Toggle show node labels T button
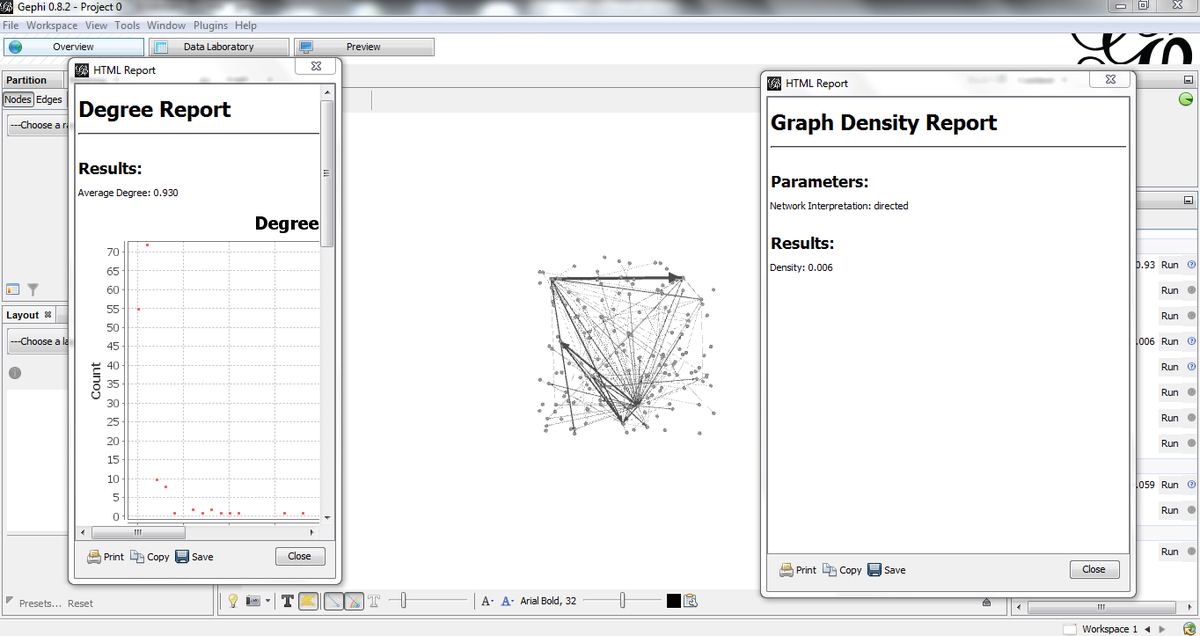The height and width of the screenshot is (636, 1200). [x=287, y=601]
